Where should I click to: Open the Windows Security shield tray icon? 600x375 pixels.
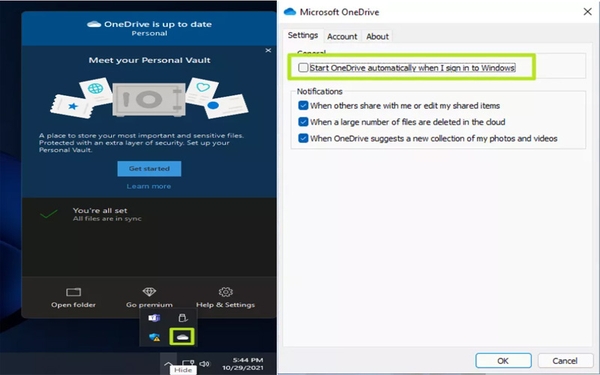[x=155, y=337]
